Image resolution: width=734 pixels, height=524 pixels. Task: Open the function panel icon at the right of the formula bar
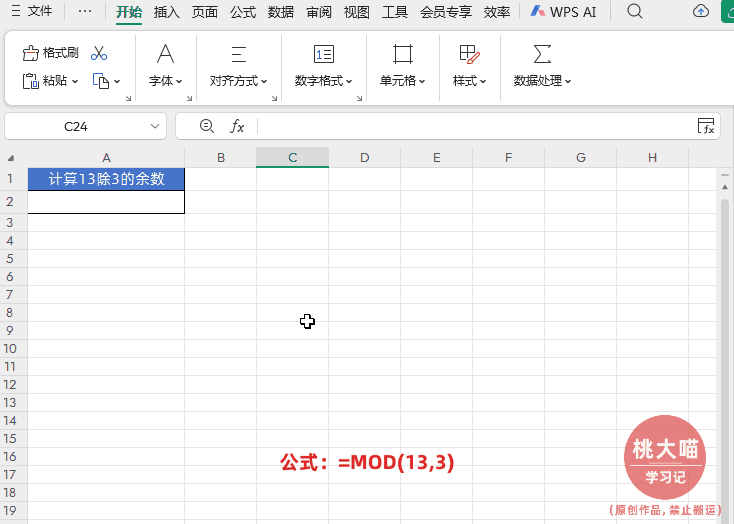[706, 126]
